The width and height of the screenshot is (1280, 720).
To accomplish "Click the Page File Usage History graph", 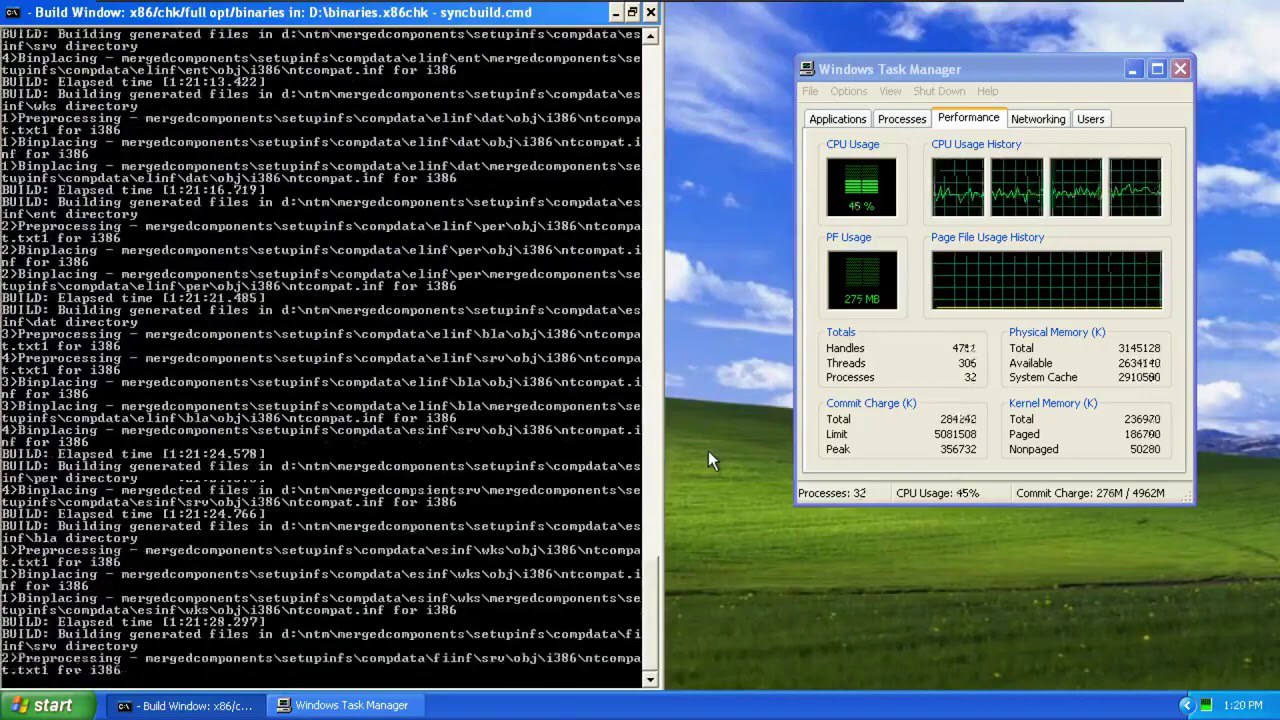I will coord(1046,280).
